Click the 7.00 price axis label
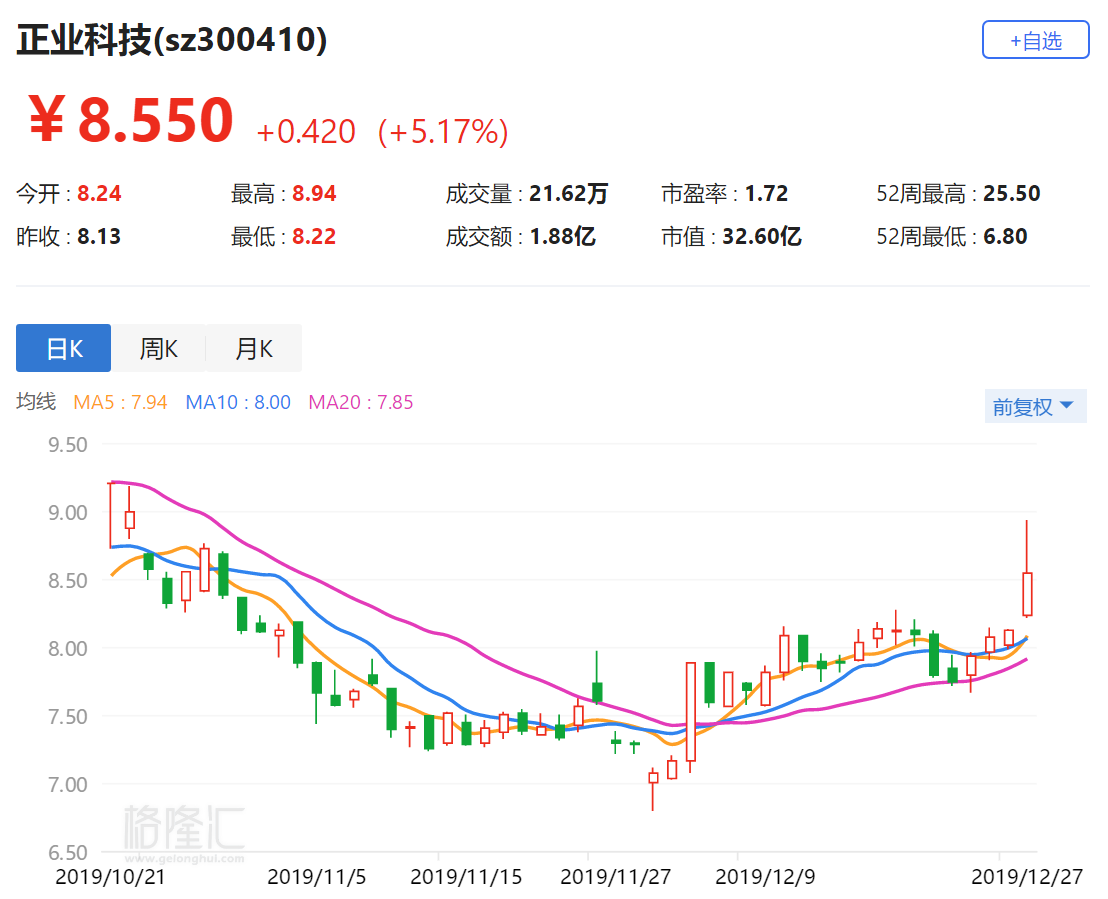This screenshot has width=1108, height=899. (x=68, y=784)
